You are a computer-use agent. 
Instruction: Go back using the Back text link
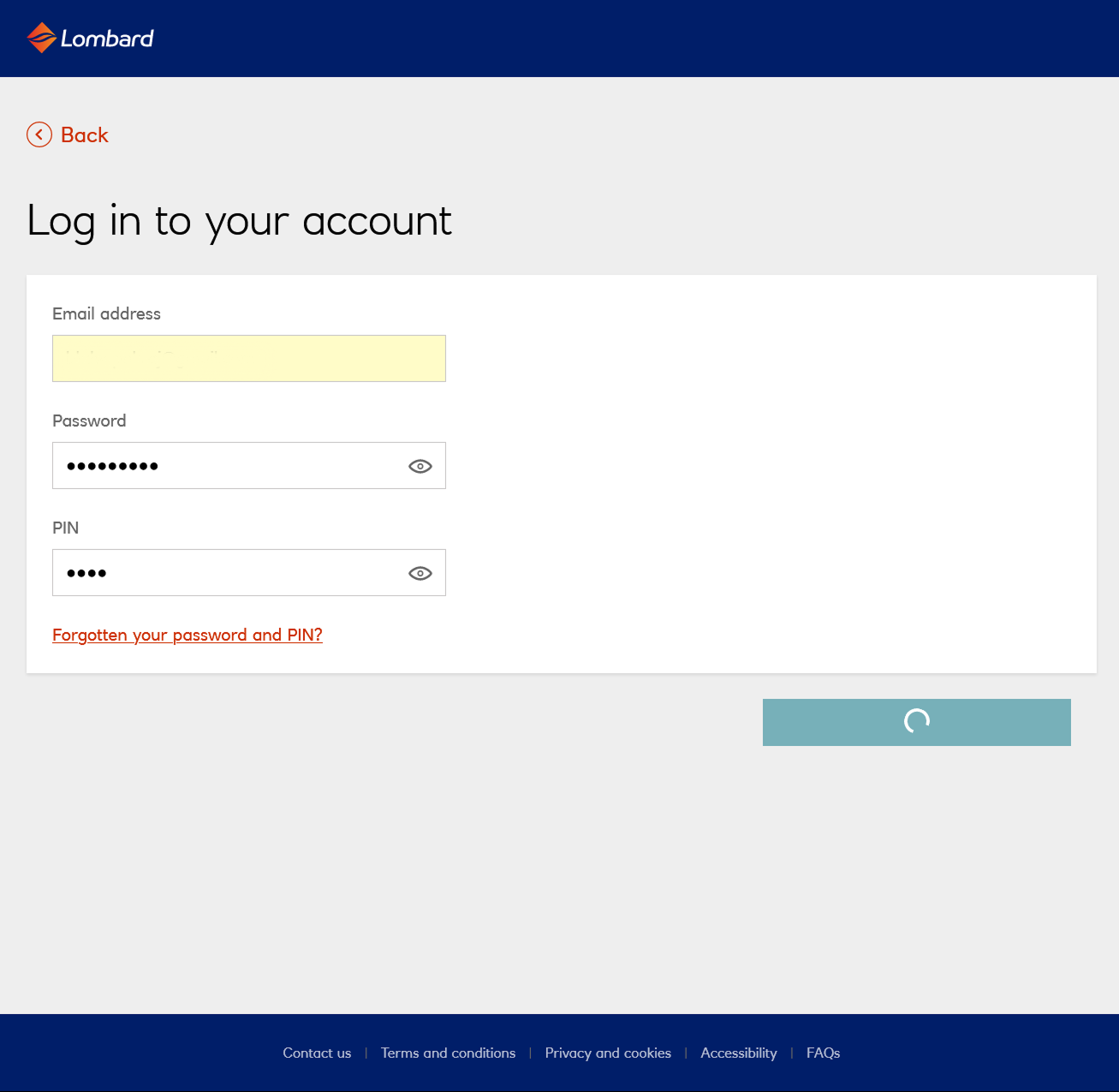click(x=84, y=135)
